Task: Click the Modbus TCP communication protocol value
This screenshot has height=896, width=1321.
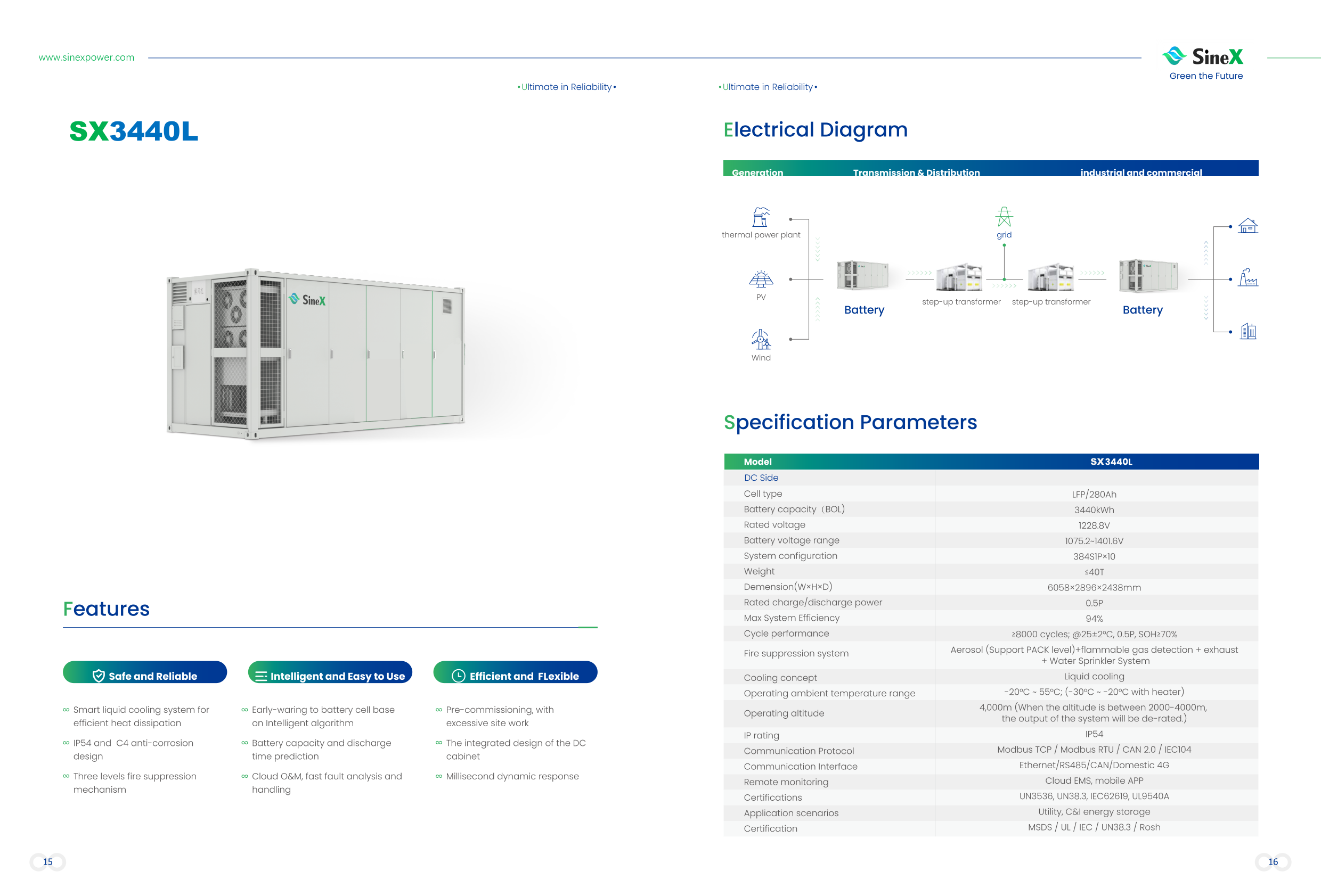Action: tap(1094, 750)
